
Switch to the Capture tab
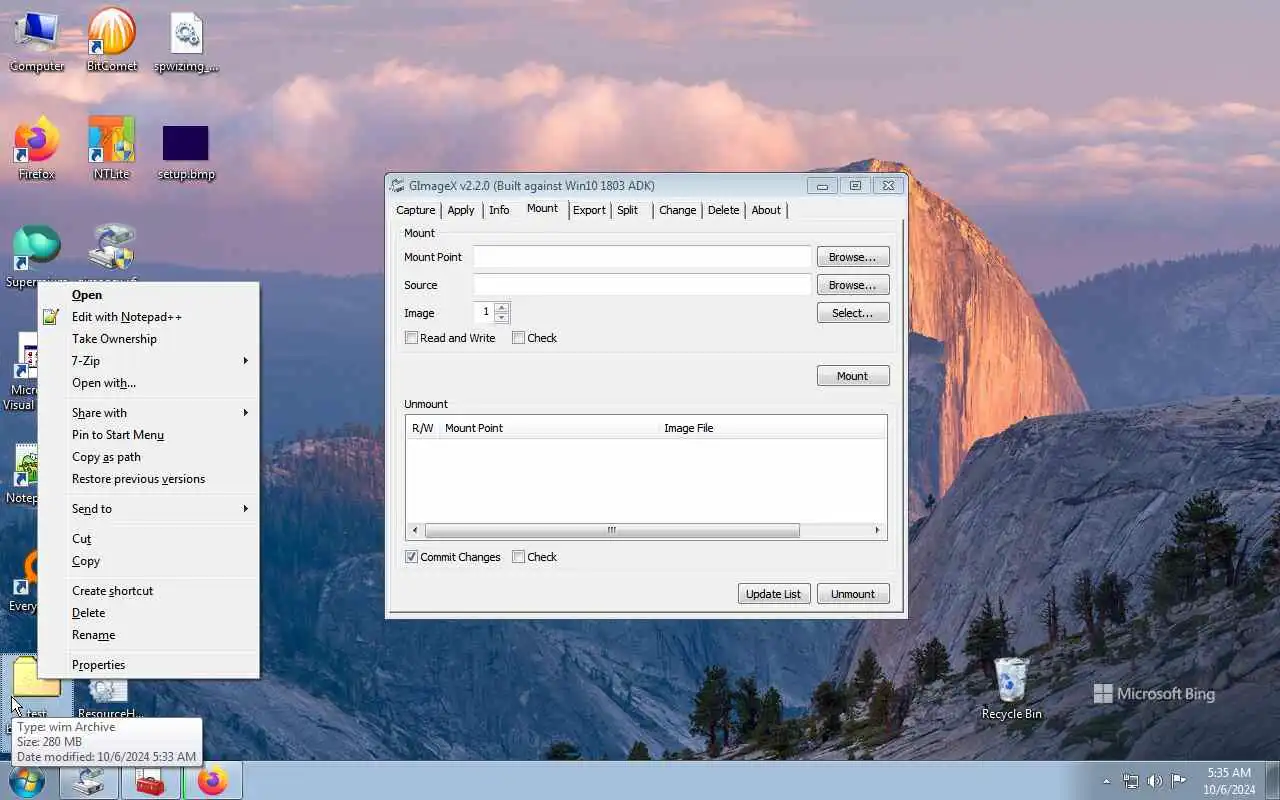coord(415,210)
